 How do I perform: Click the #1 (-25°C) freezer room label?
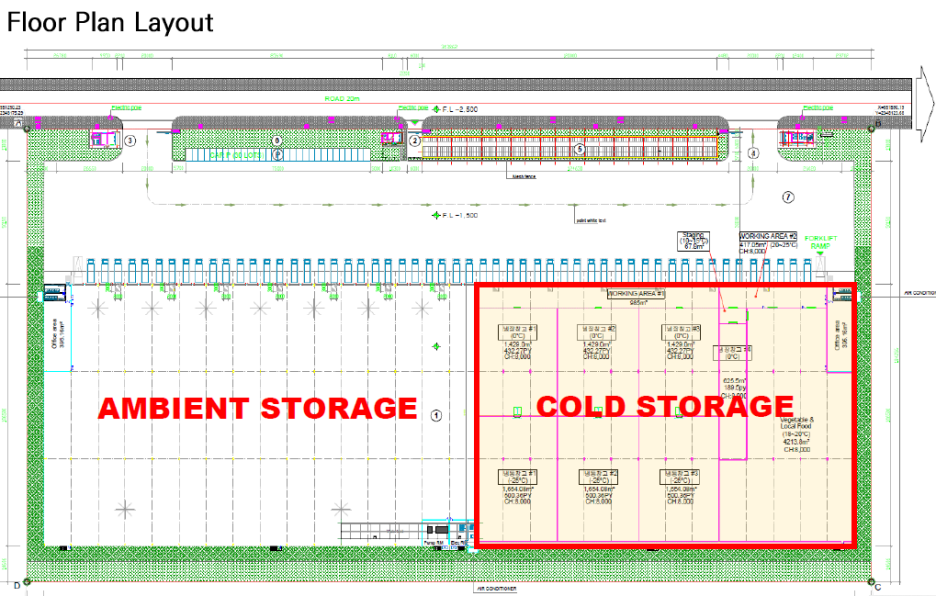518,476
